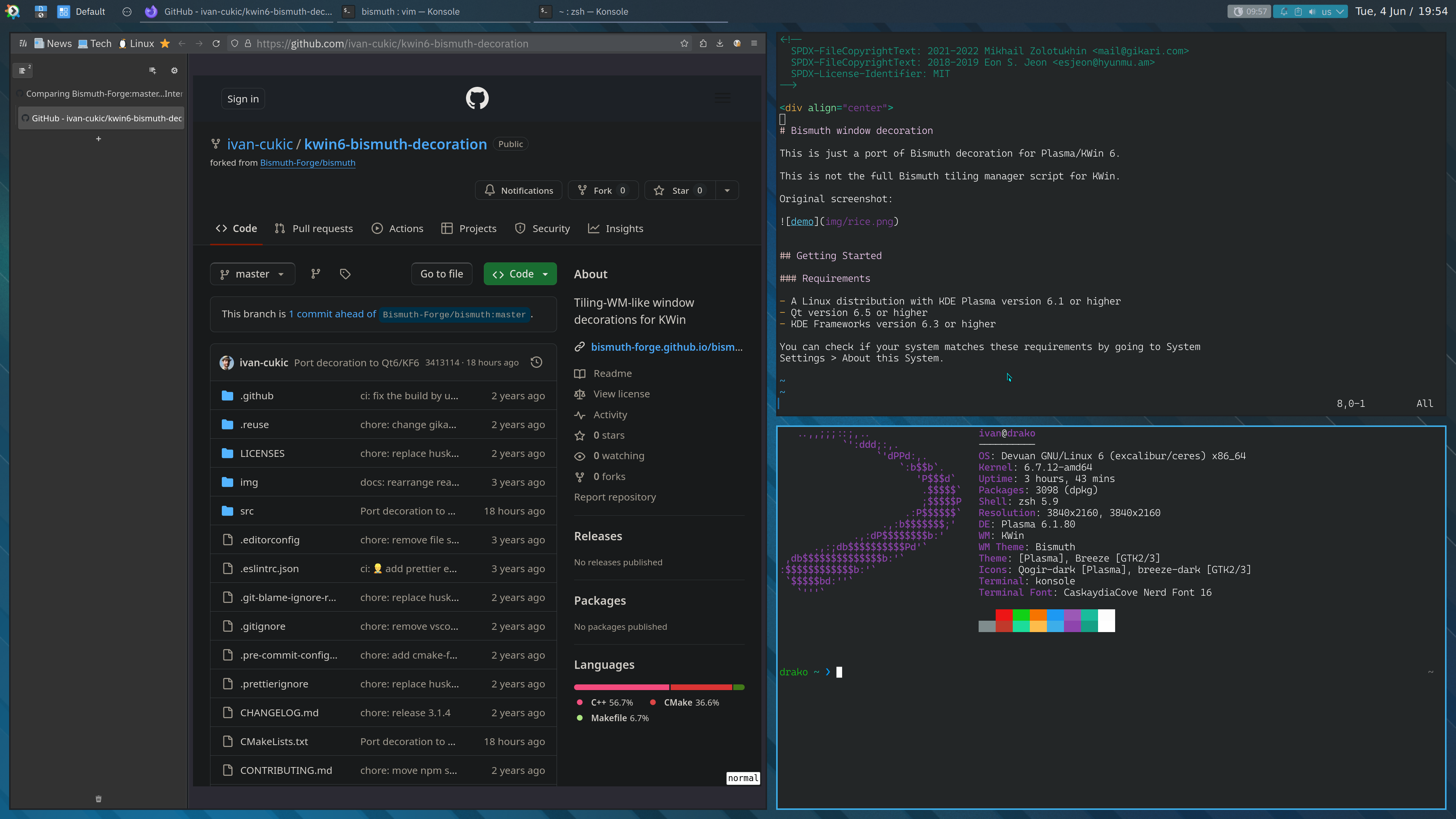
Task: Open the News bookmark folder
Action: point(53,44)
